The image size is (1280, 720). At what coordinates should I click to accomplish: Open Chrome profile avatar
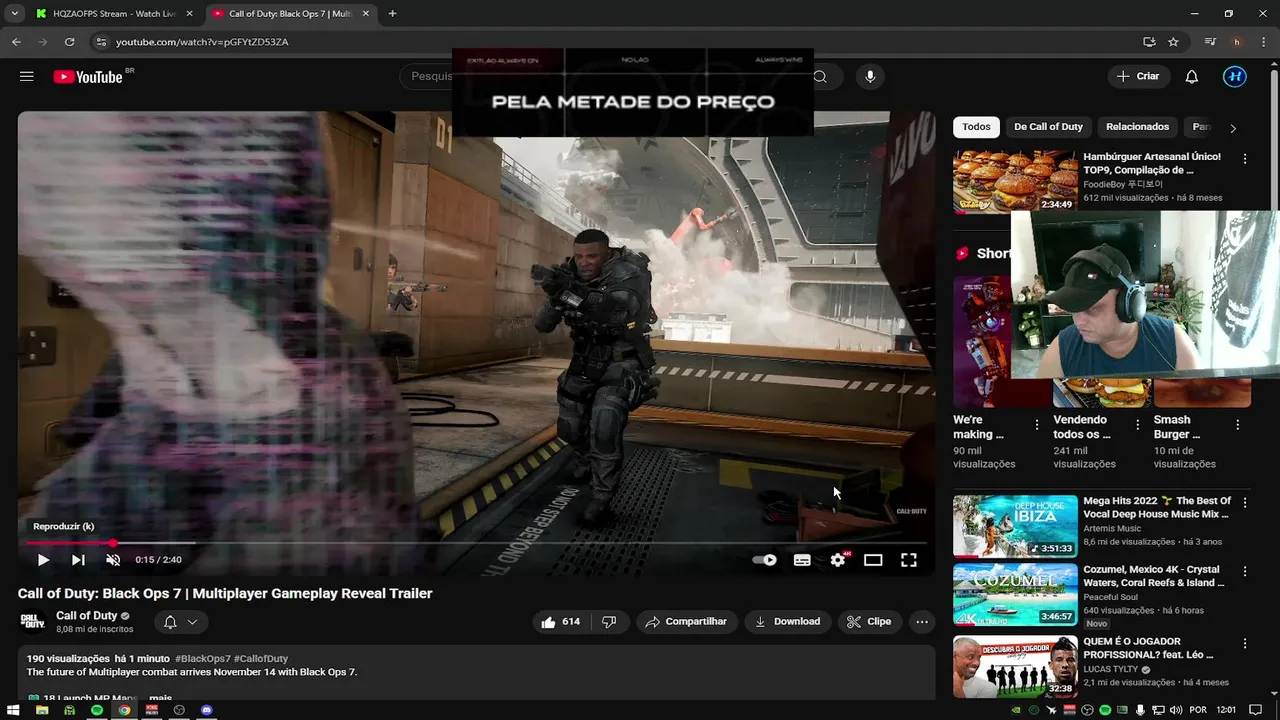click(x=1237, y=42)
